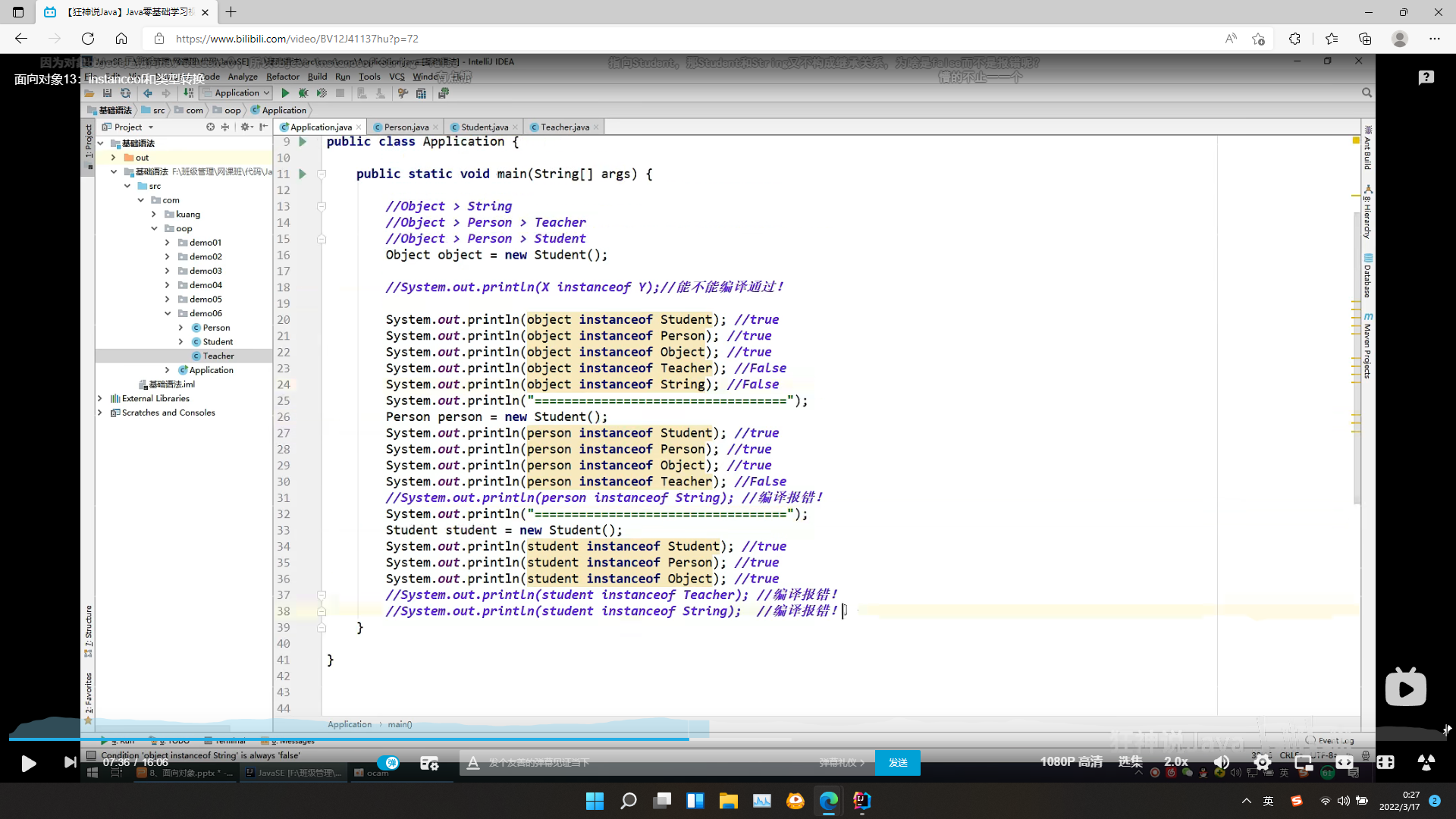Skip to the next video episode
The image size is (1456, 819).
point(70,762)
